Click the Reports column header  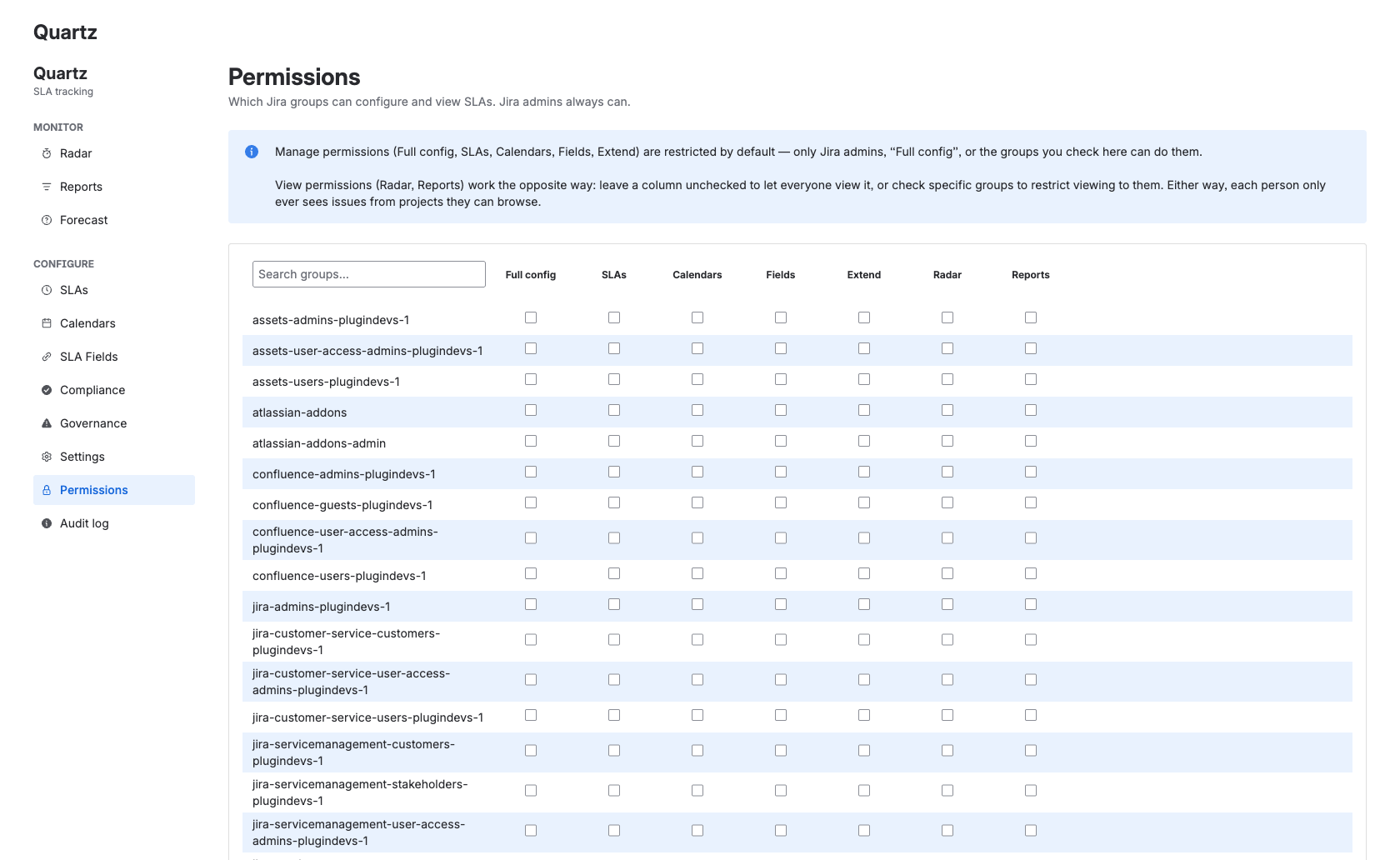[x=1031, y=275]
